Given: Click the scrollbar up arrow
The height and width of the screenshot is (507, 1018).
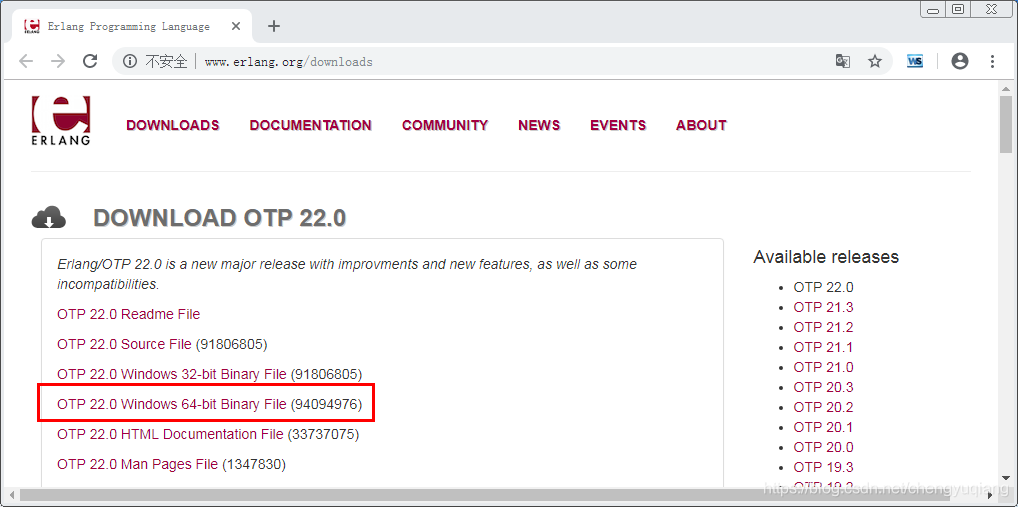Looking at the screenshot, I should point(1006,89).
